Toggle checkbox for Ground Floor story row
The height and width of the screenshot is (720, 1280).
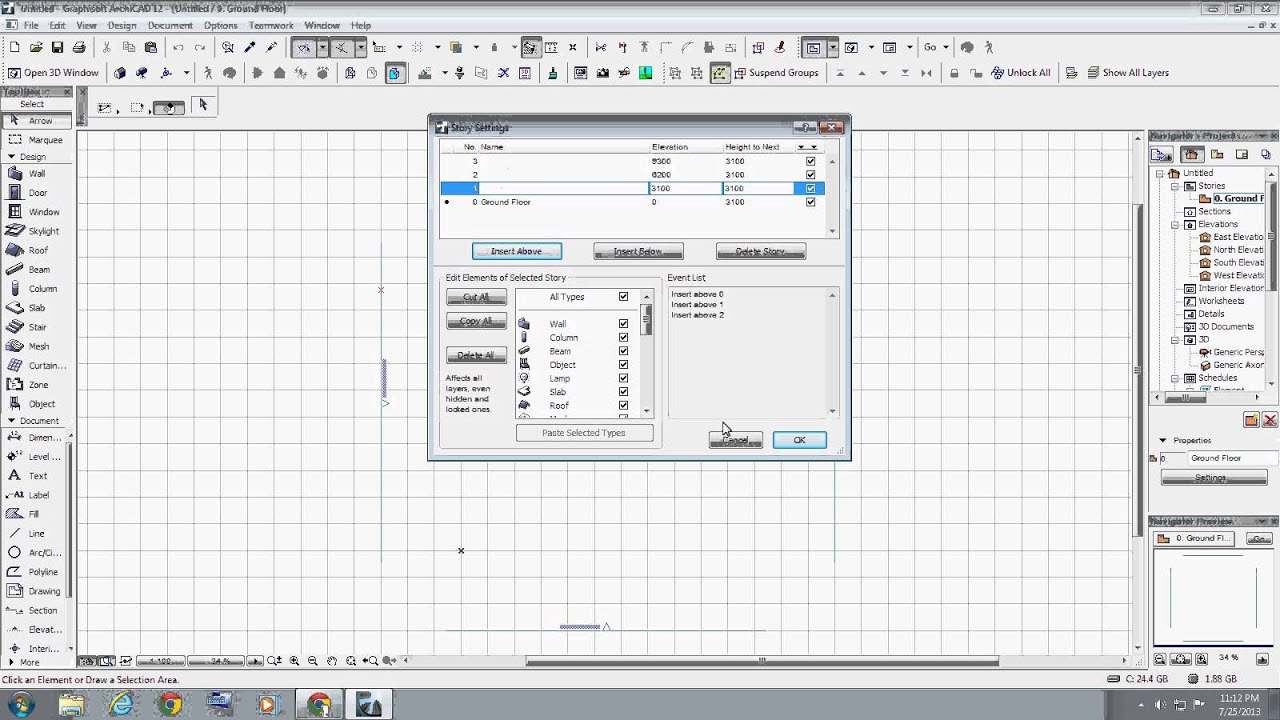pyautogui.click(x=810, y=202)
